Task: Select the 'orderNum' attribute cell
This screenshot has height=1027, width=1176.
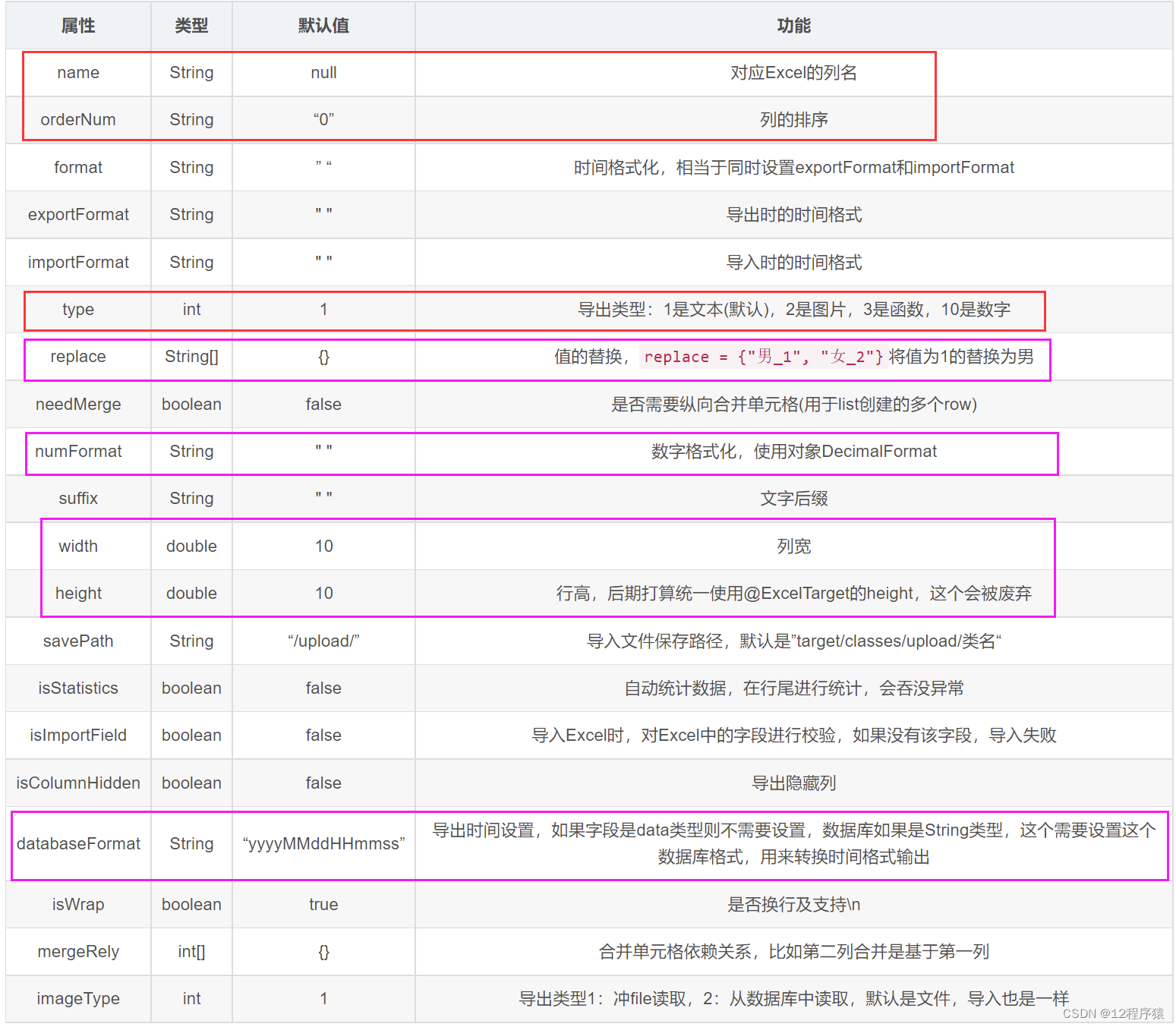Action: coord(78,120)
